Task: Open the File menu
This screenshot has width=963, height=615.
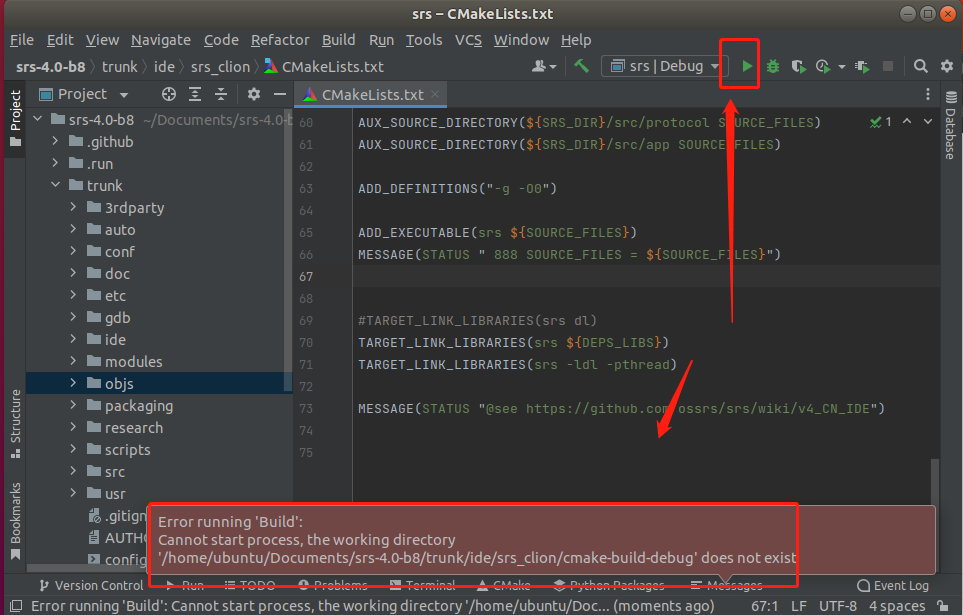Action: tap(21, 40)
